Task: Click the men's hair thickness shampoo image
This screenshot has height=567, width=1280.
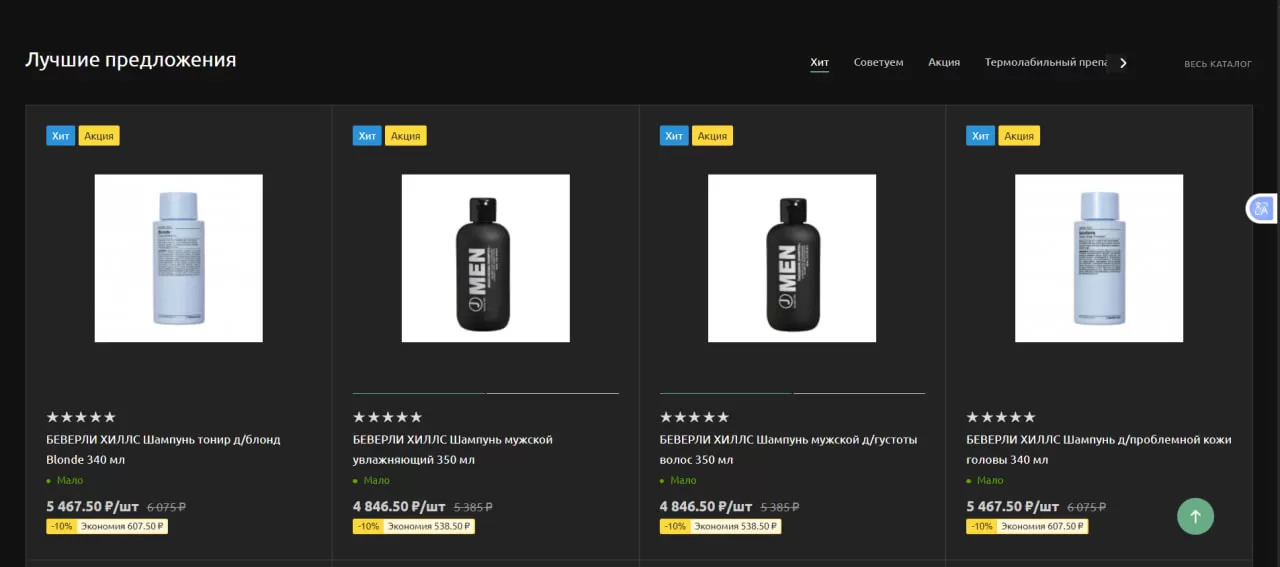Action: point(792,258)
